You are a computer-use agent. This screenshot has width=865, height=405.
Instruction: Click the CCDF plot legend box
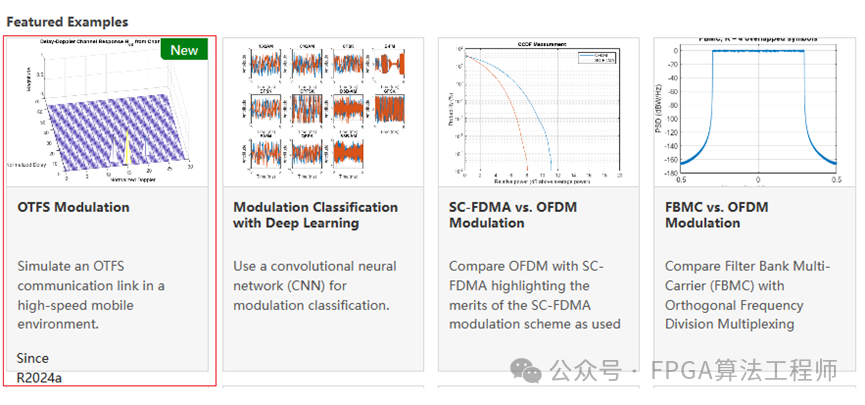pyautogui.click(x=597, y=57)
